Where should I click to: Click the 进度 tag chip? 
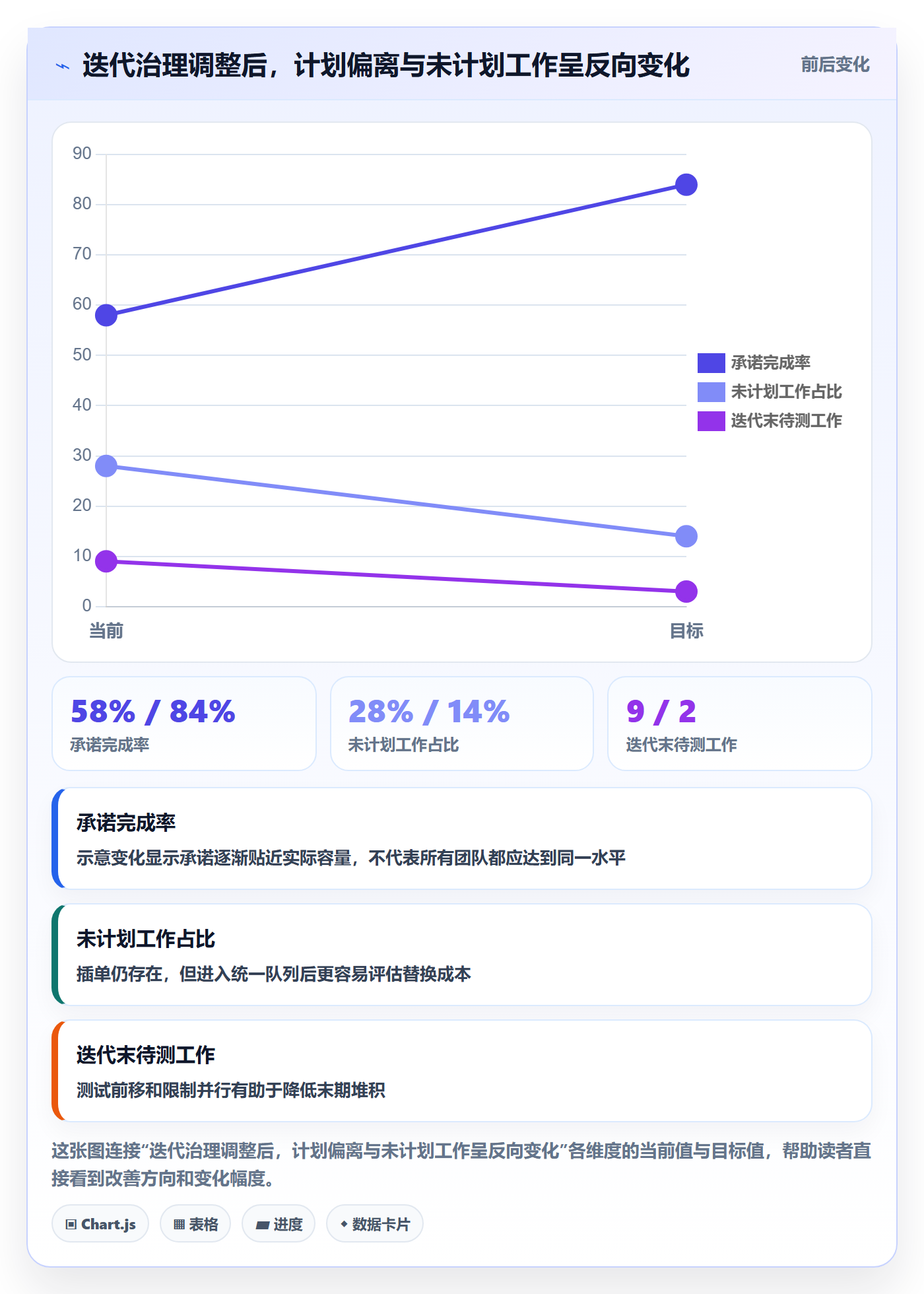(279, 1224)
